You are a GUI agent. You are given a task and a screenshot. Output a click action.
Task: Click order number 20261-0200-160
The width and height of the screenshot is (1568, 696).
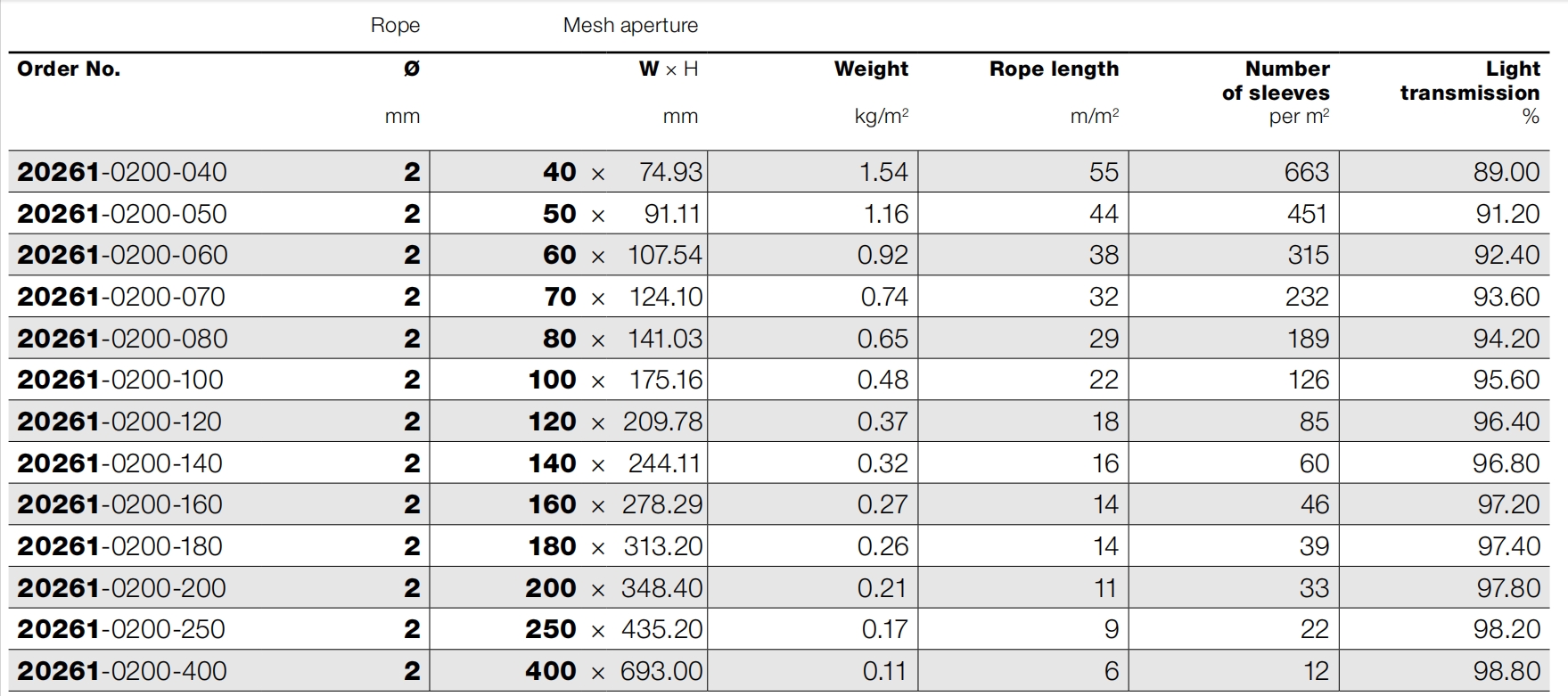click(x=120, y=504)
